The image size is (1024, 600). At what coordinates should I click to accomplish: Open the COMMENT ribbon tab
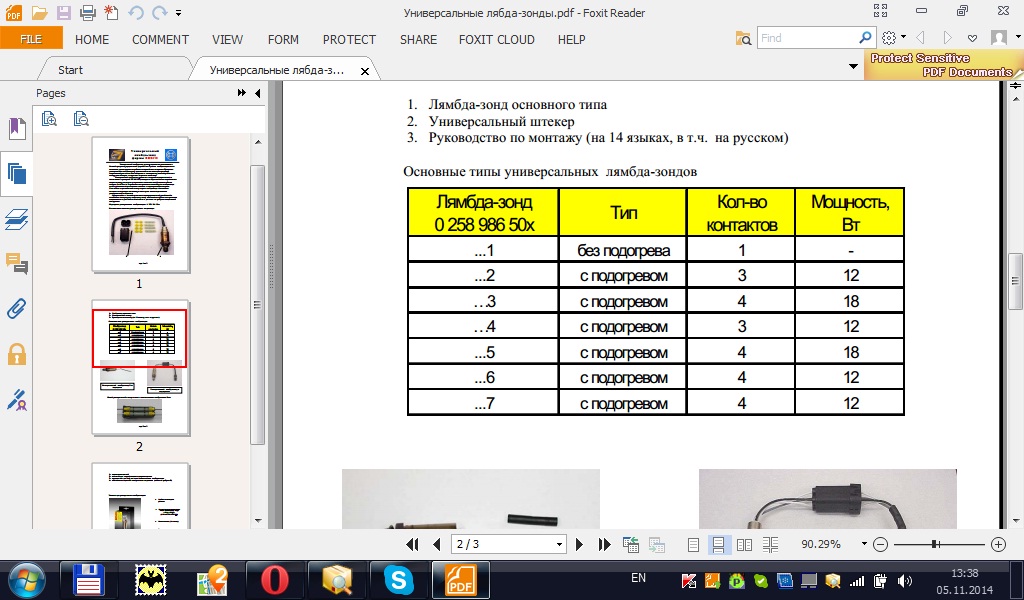[160, 40]
